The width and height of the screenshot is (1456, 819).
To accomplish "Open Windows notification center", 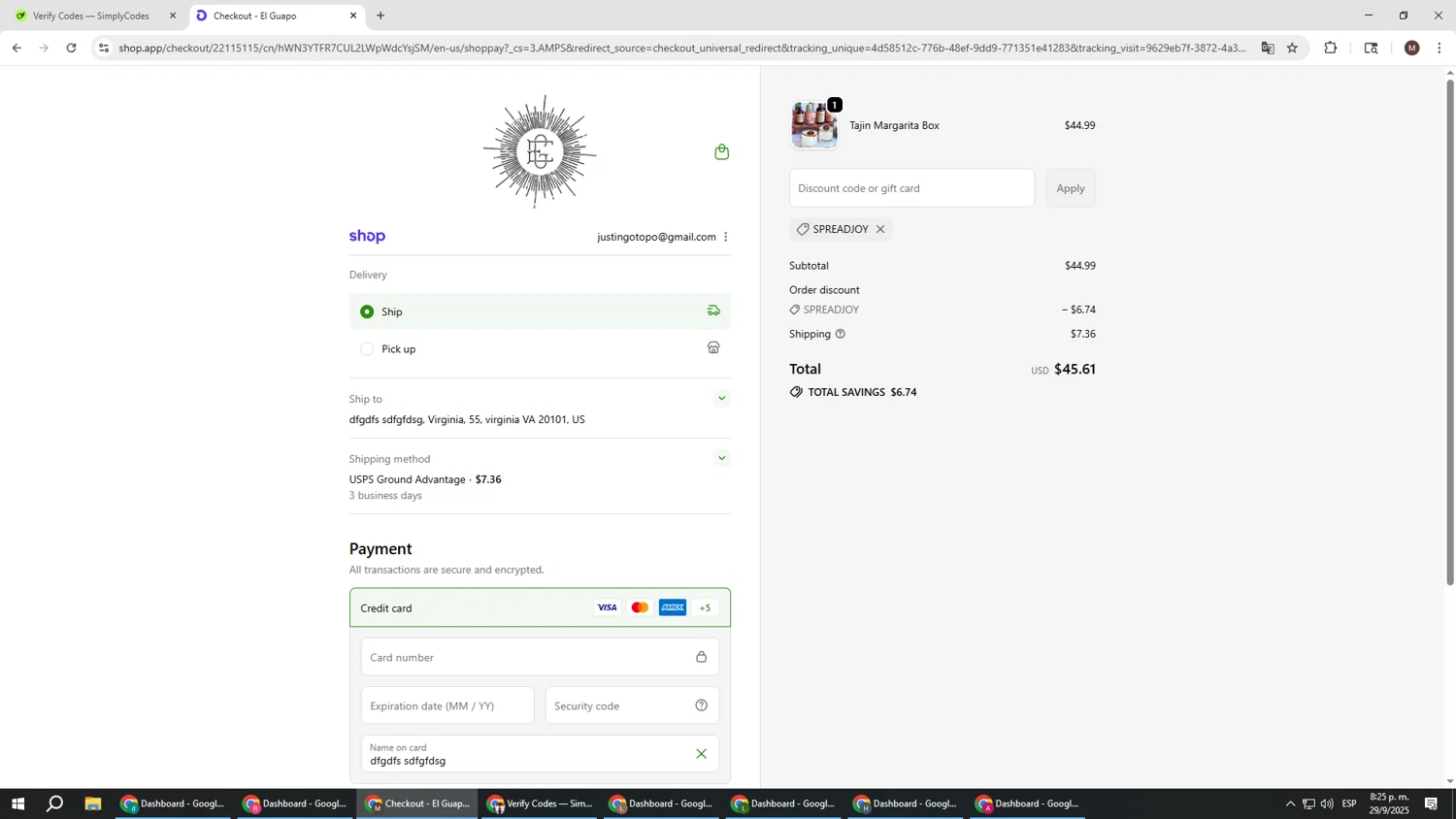I will [1431, 803].
